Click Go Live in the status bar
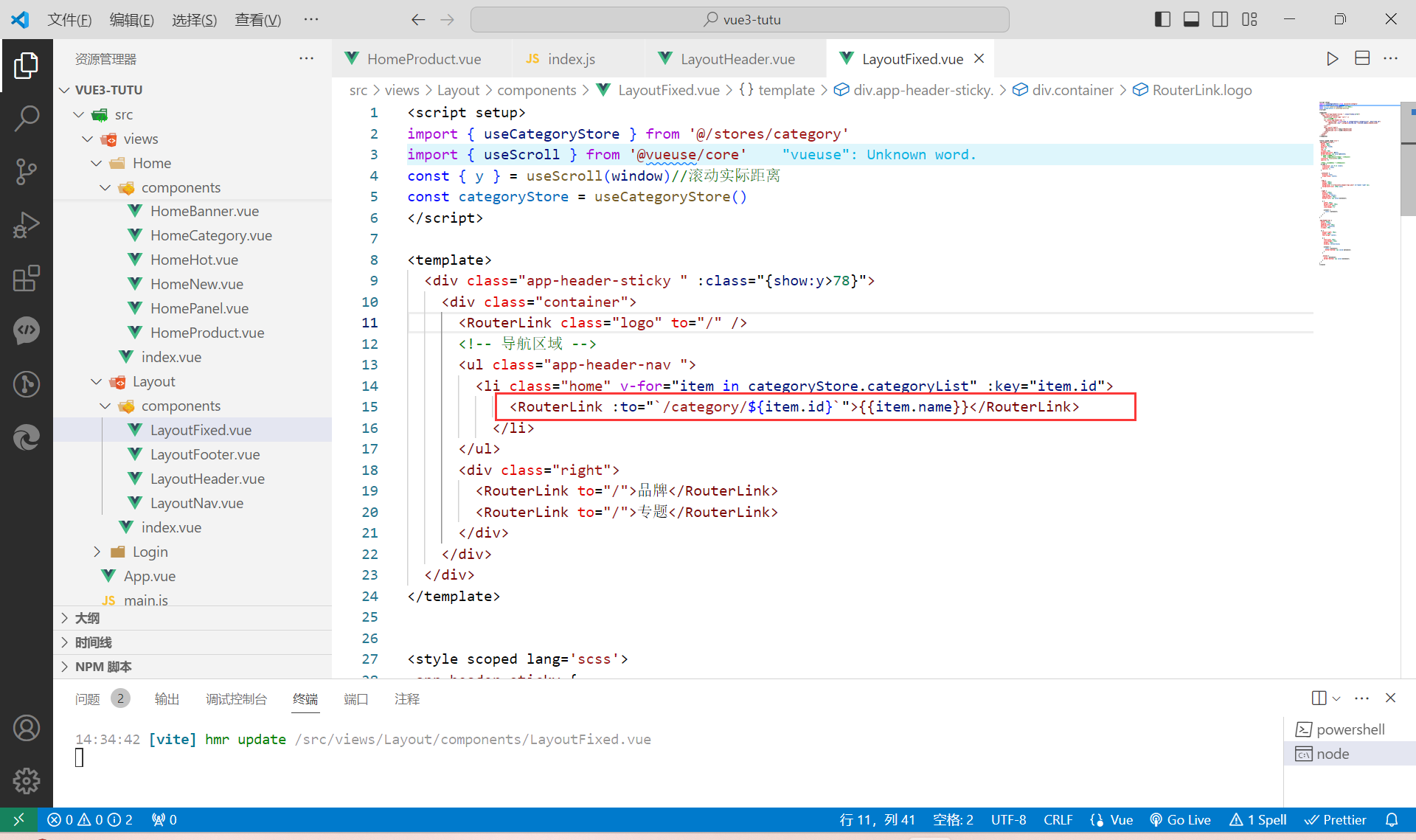 point(1180,819)
